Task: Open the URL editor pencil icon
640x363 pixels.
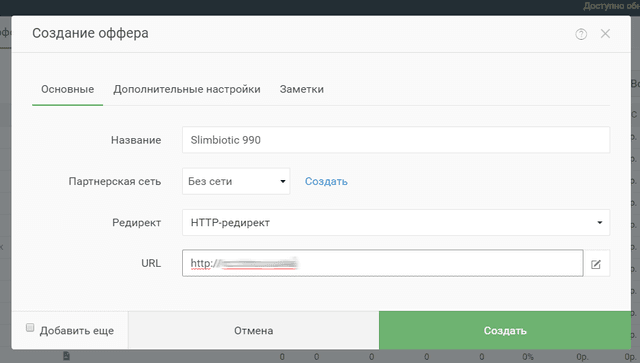Action: (596, 264)
